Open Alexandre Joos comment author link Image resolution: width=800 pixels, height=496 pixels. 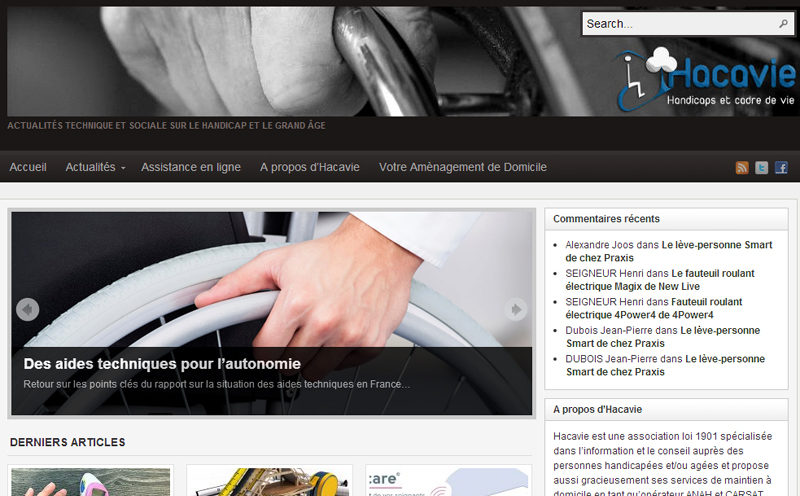(x=599, y=245)
